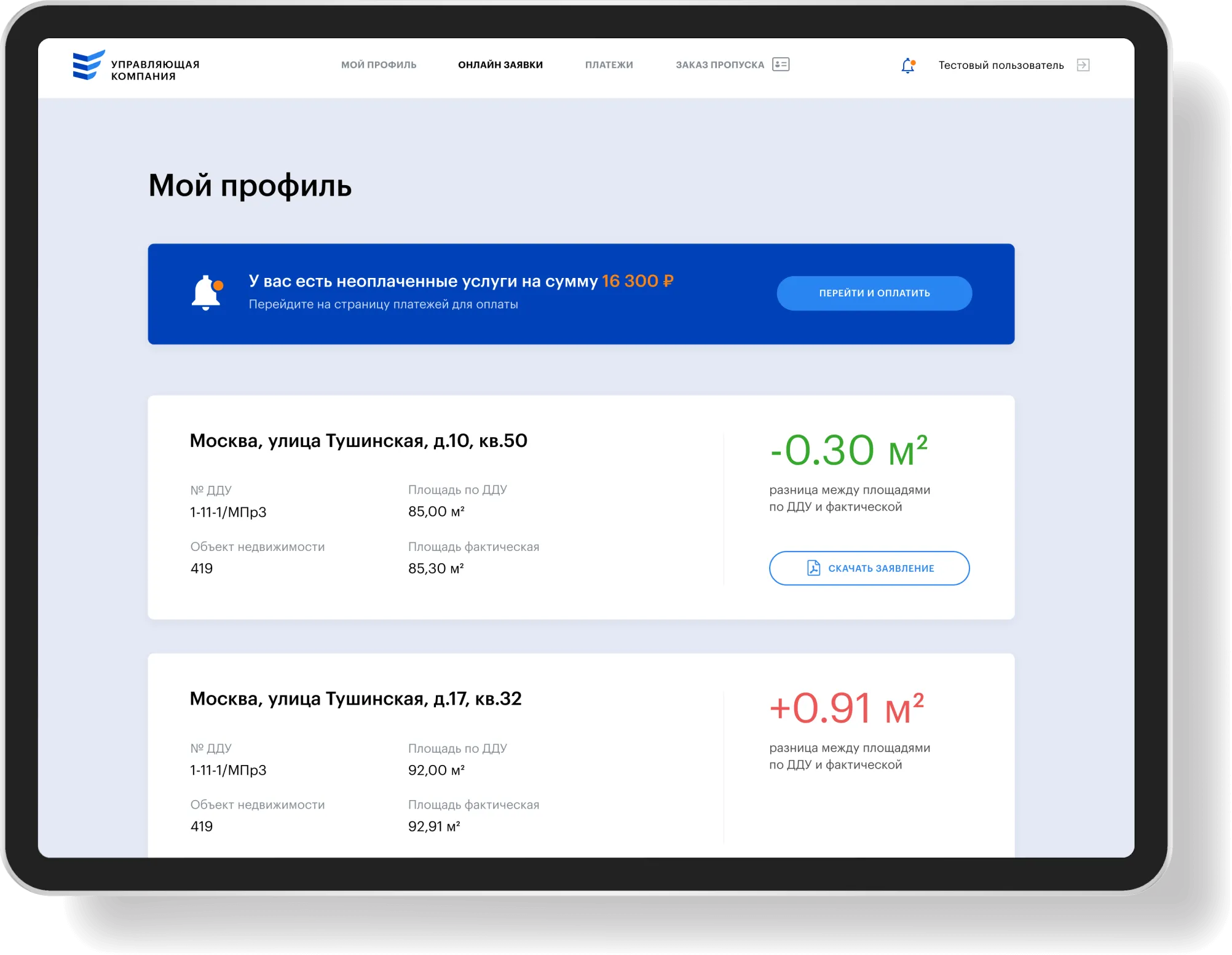
Task: Select the unpaid sum 16 300 ₽
Action: [x=638, y=281]
